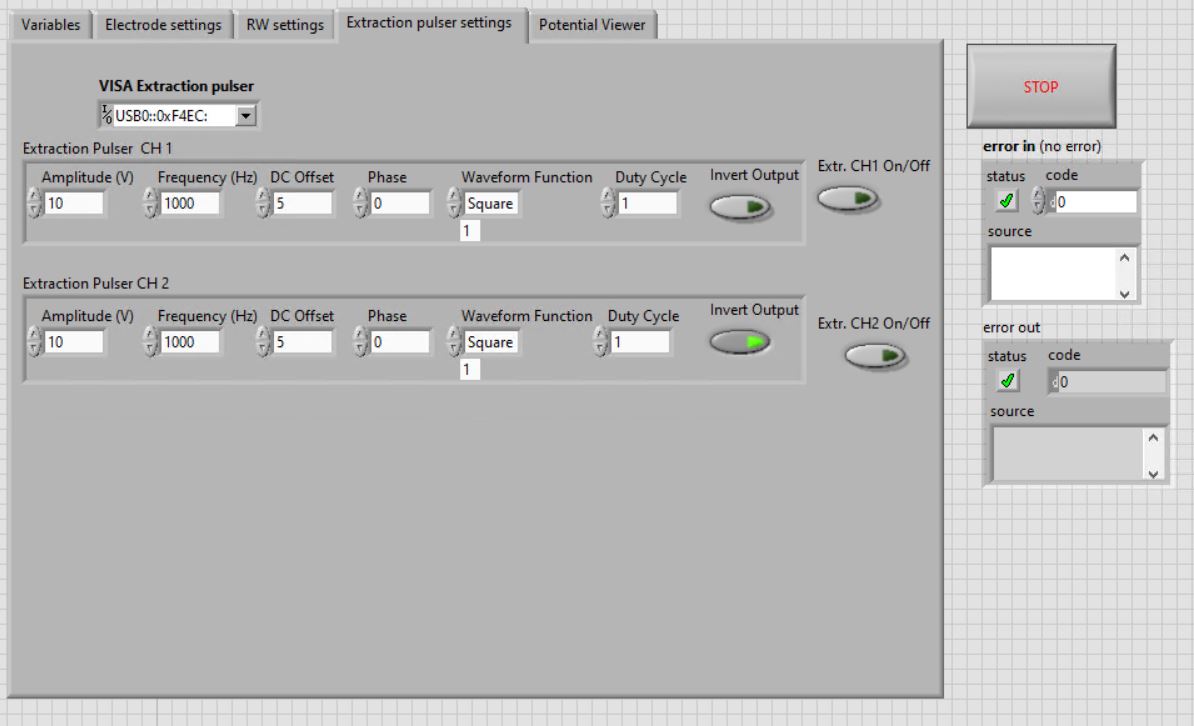The width and height of the screenshot is (1194, 726).
Task: Click the VISA Extraction pulser label
Action: tap(176, 86)
